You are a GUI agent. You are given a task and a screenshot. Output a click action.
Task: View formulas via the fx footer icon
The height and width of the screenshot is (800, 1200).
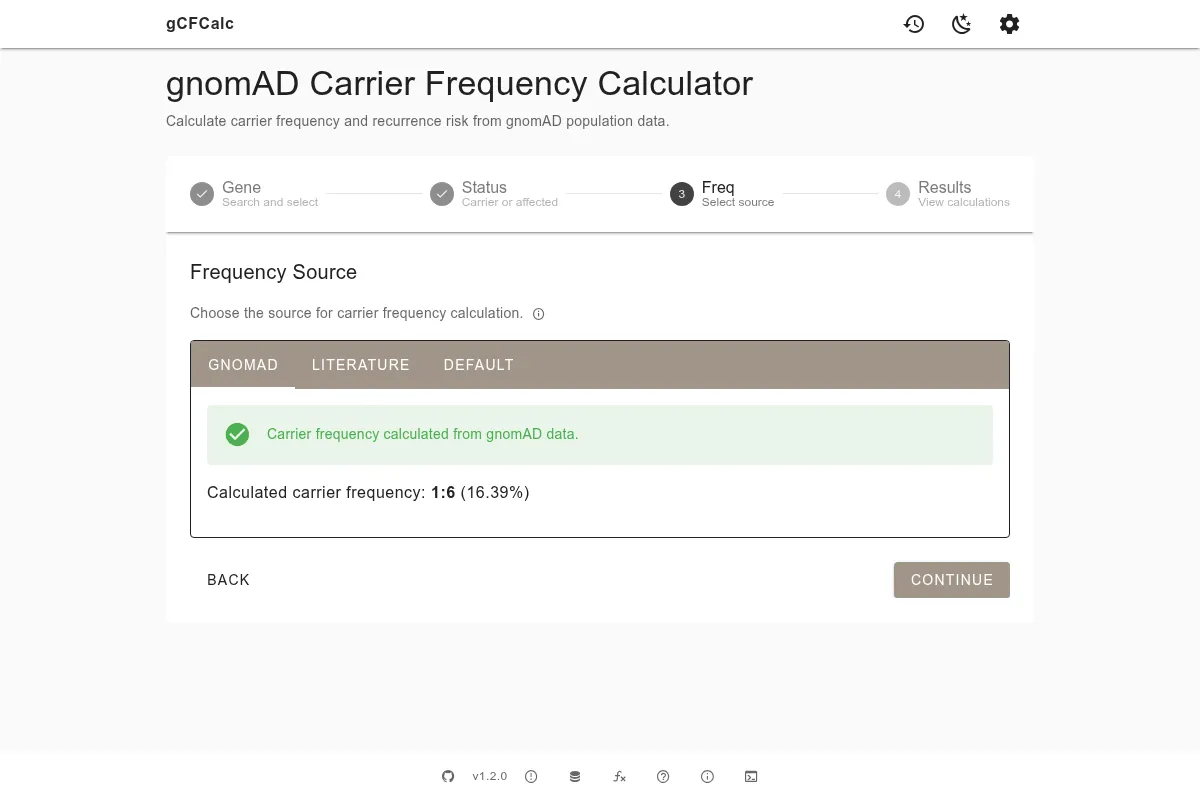[x=619, y=776]
